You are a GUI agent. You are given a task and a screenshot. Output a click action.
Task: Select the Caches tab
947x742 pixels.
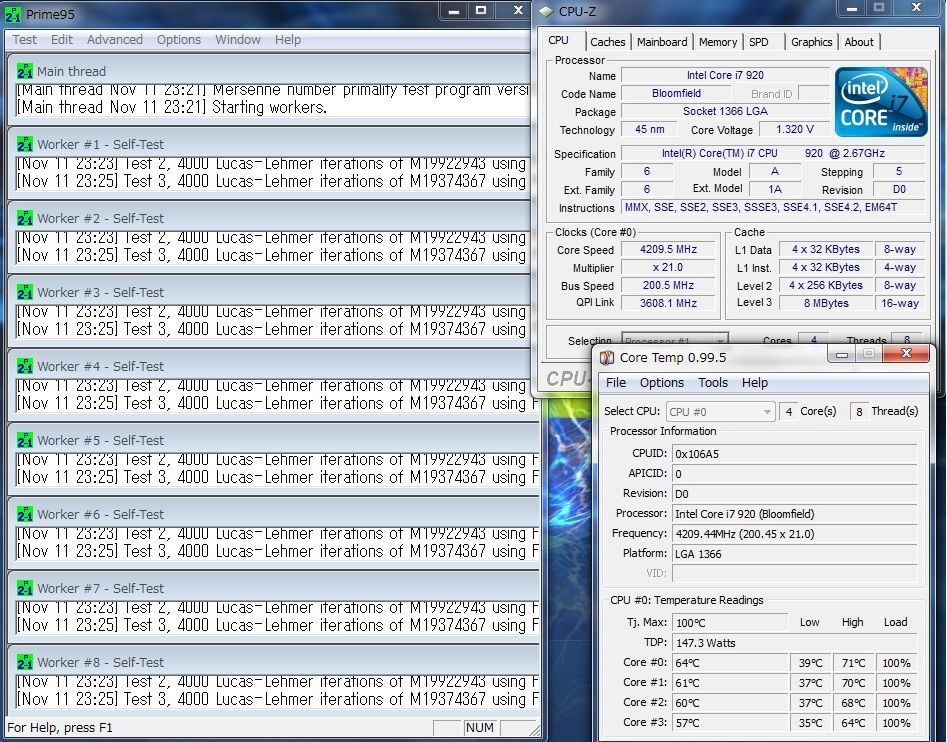click(x=607, y=42)
